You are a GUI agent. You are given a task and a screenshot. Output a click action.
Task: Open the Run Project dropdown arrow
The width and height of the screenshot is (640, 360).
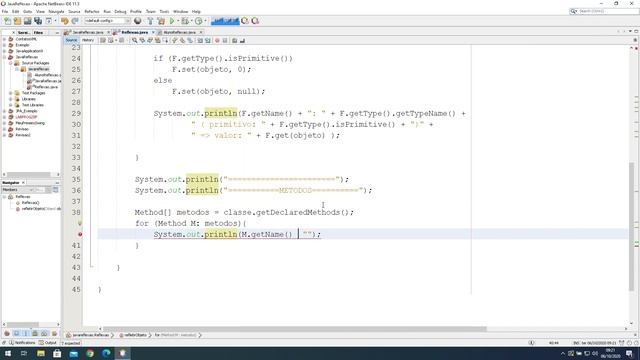(x=178, y=21)
